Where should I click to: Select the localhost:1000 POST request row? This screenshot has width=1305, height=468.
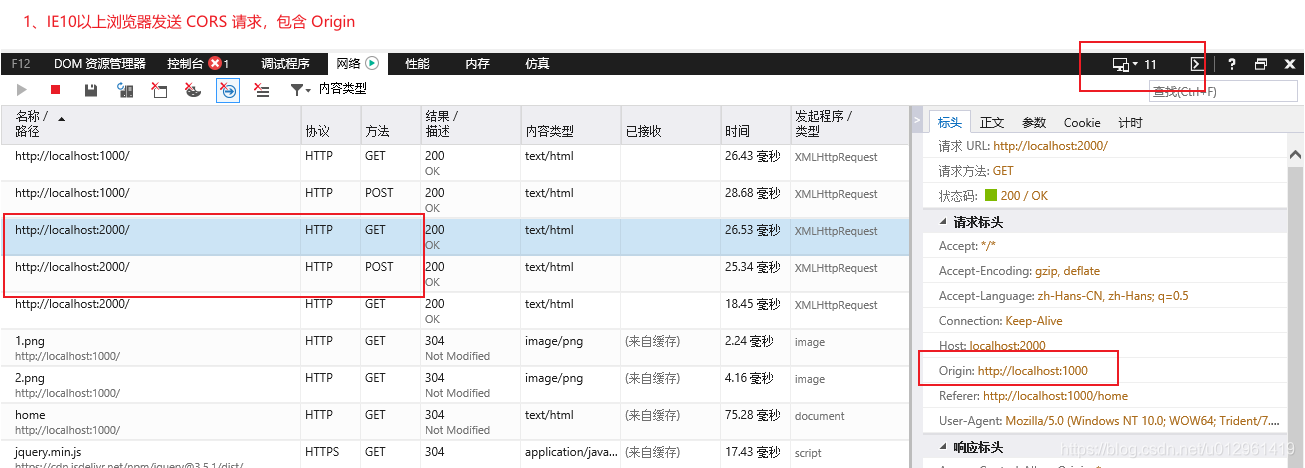click(x=456, y=200)
